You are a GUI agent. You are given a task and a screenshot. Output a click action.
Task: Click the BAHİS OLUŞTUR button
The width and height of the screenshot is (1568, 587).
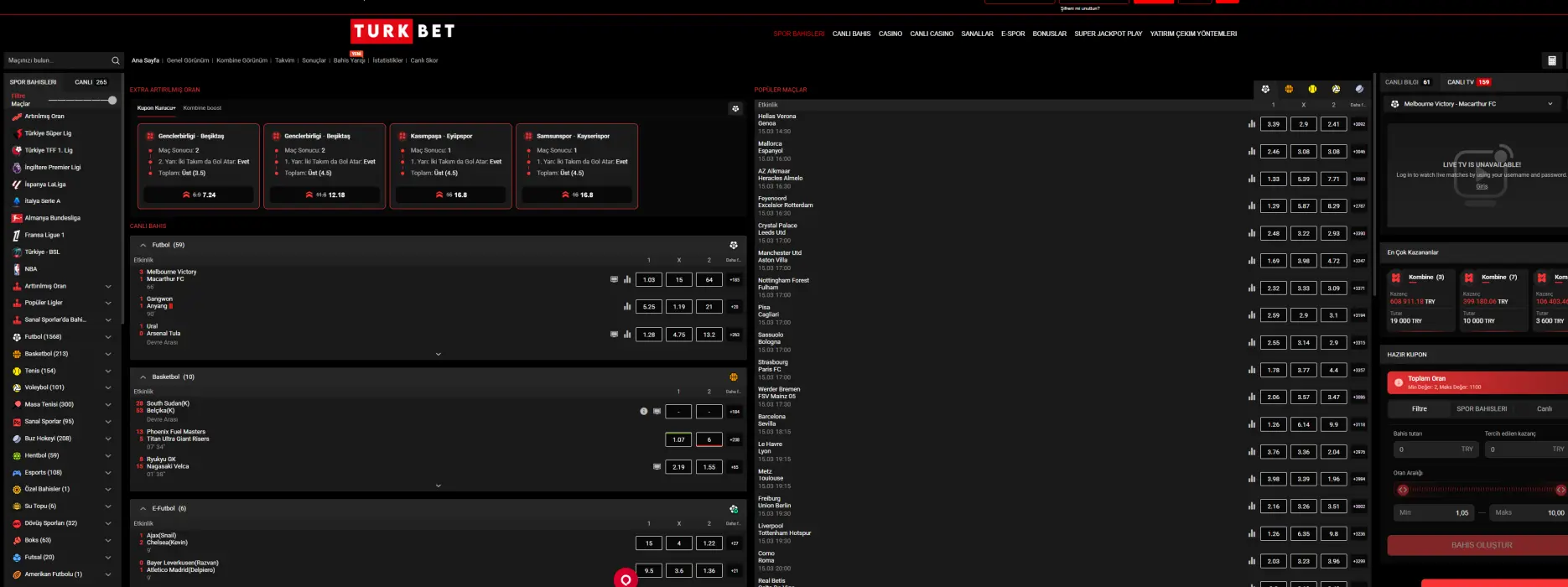click(x=1481, y=545)
